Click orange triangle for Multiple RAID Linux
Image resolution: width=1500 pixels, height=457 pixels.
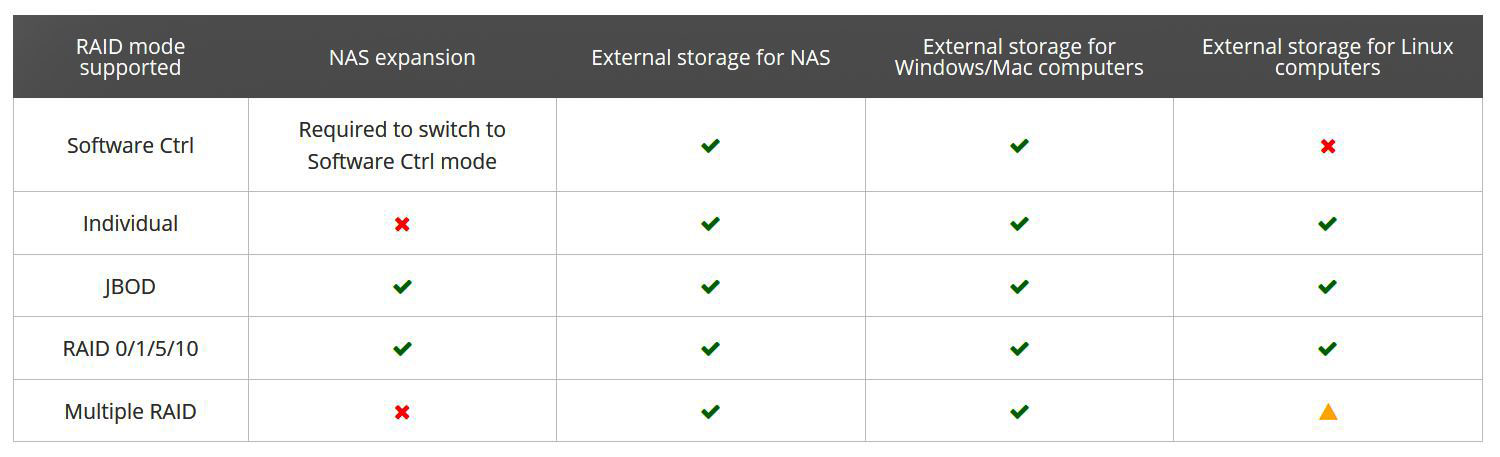pos(1327,411)
